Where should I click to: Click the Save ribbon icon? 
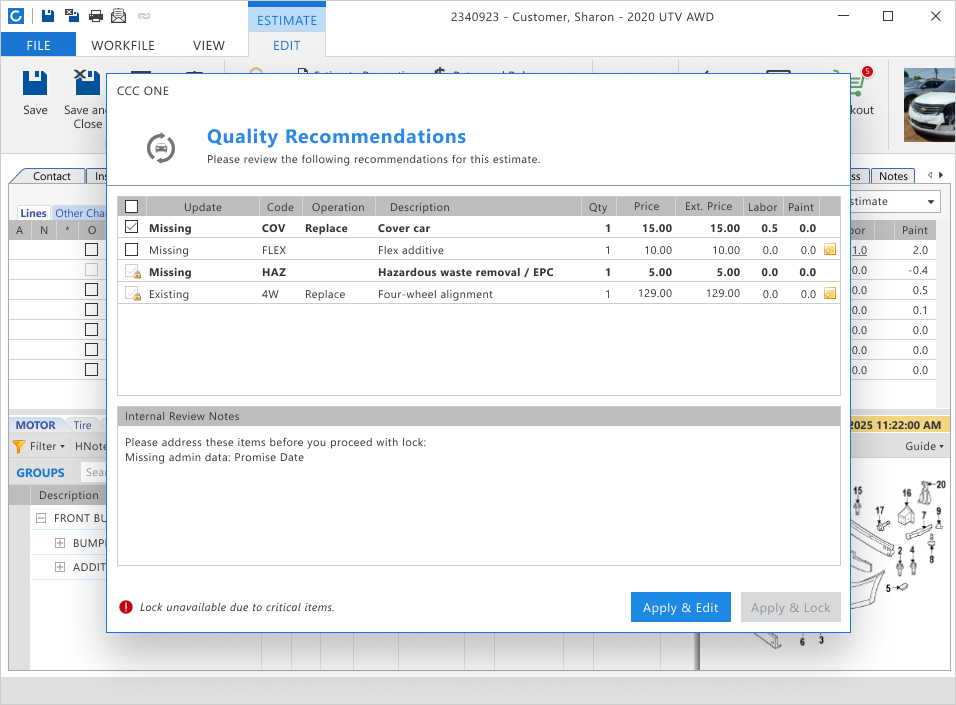click(35, 83)
